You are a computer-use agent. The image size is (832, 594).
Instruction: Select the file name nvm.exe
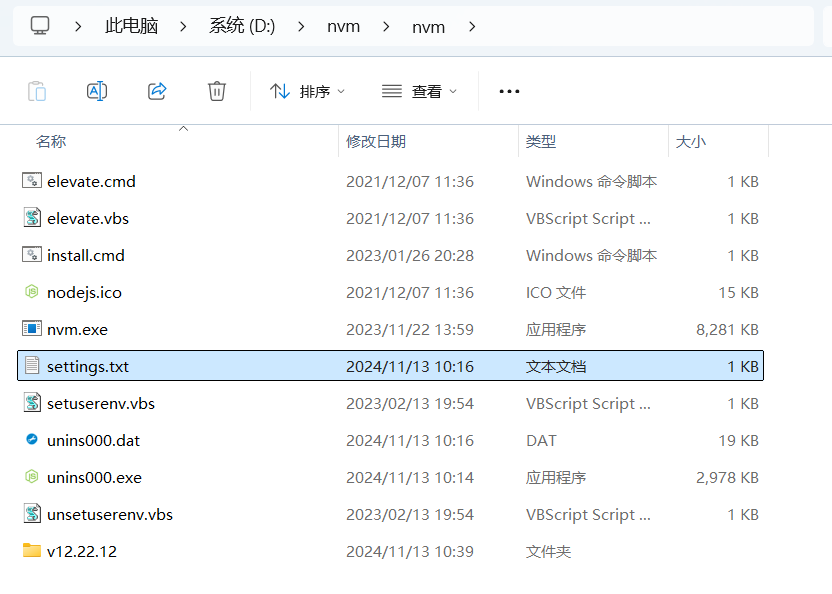click(77, 330)
